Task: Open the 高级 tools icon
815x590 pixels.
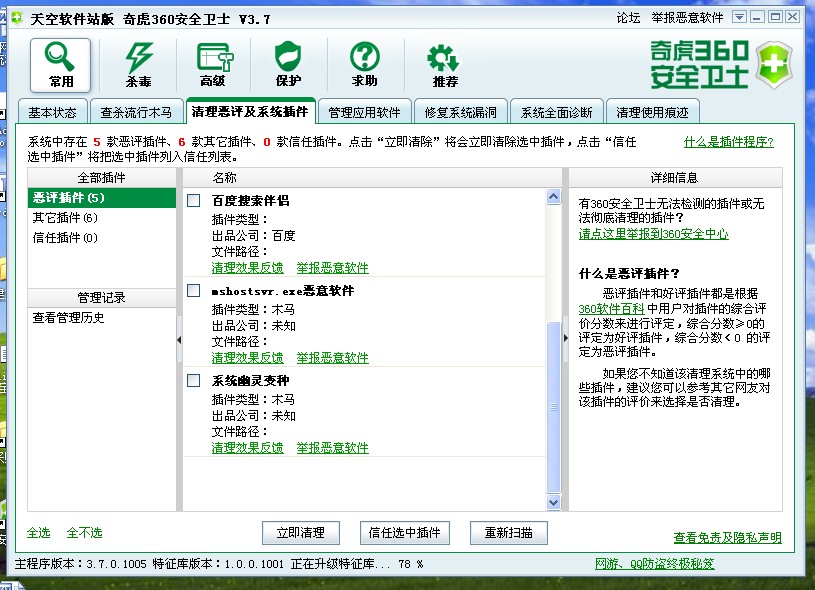Action: point(214,65)
